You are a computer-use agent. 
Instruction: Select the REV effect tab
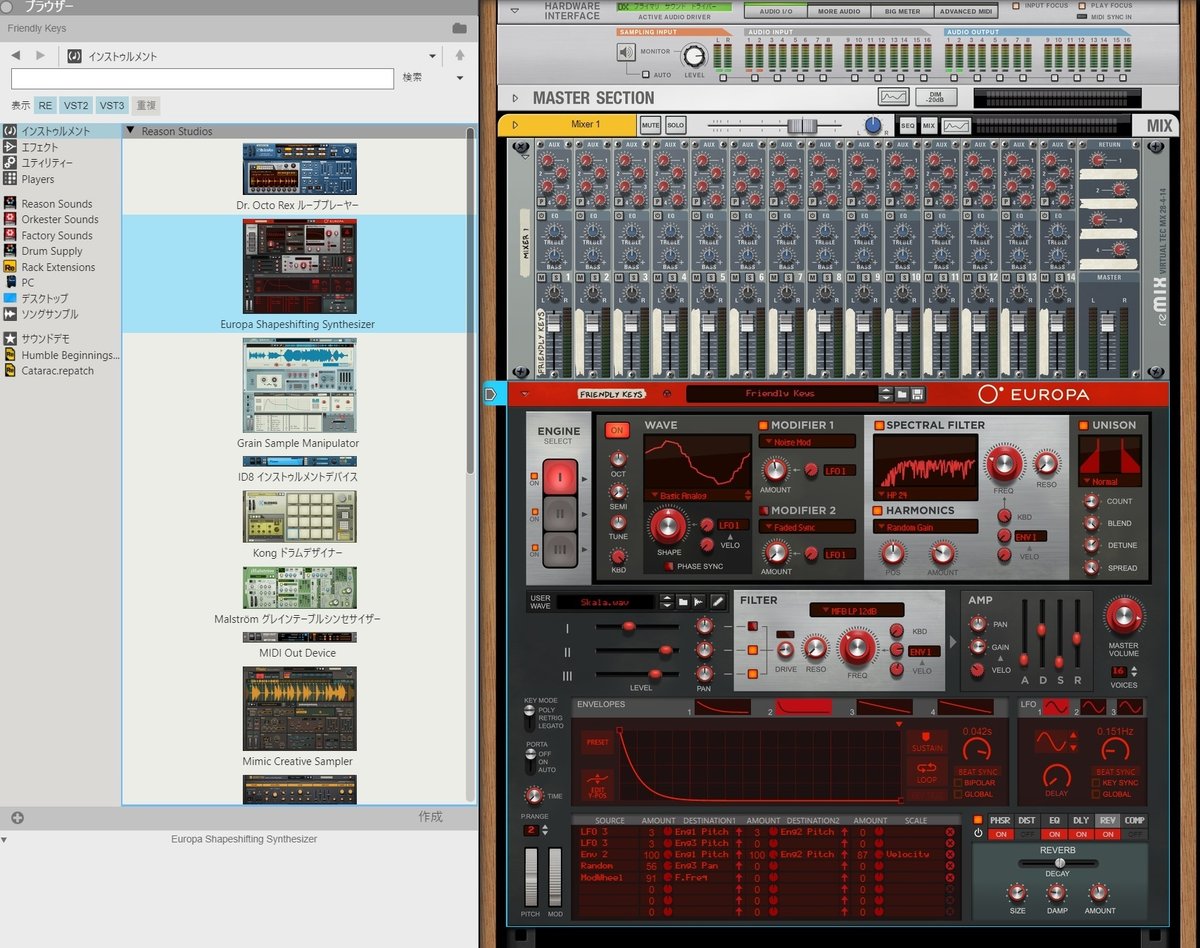click(x=1107, y=820)
